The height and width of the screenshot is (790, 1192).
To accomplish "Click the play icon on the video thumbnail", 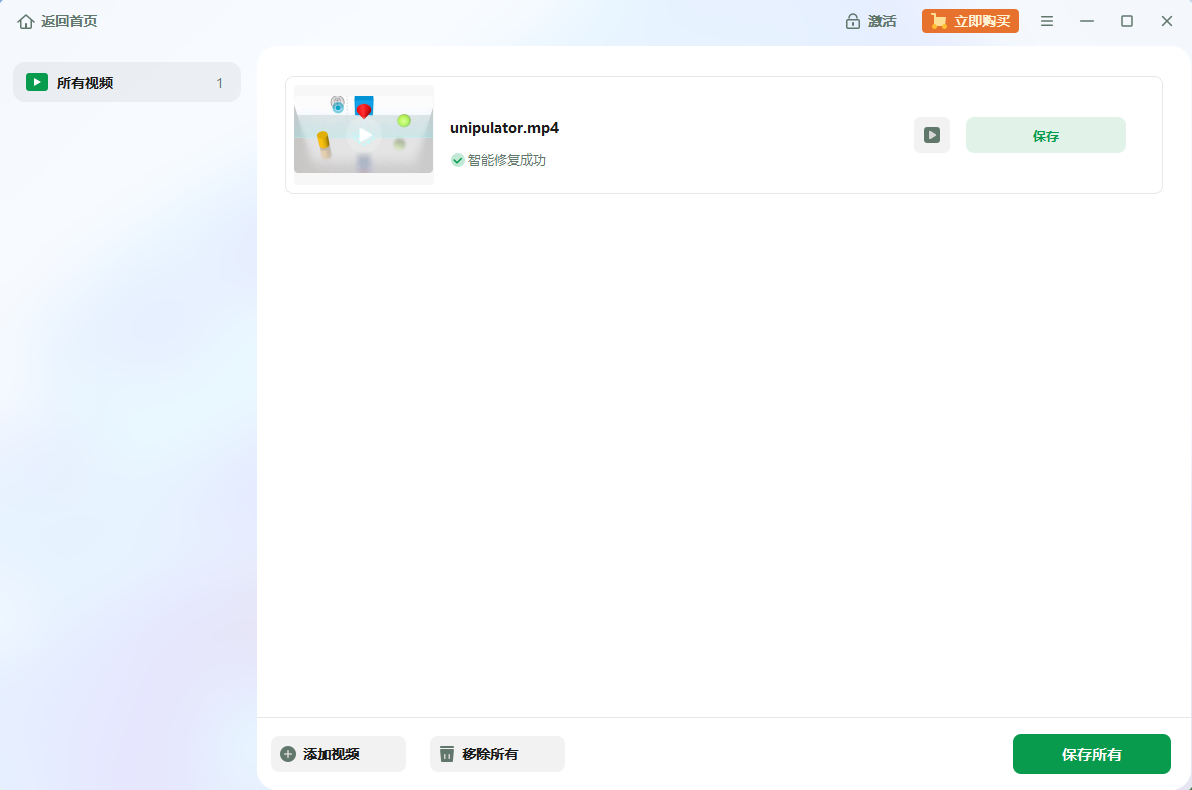I will click(x=364, y=133).
